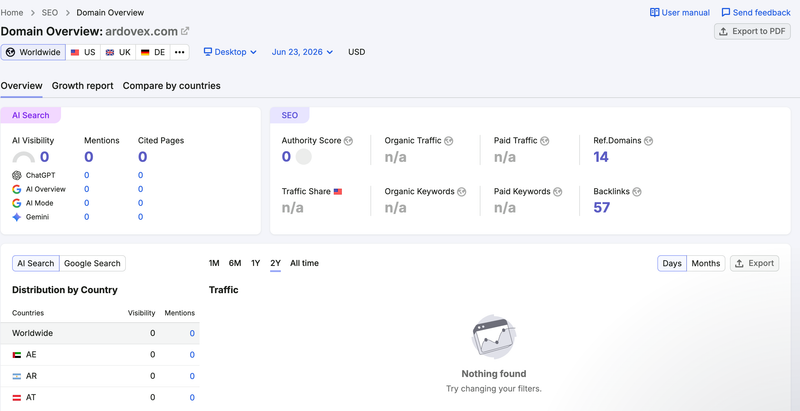Click the Google icon beside AI Overview
This screenshot has width=800, height=411.
tap(17, 189)
